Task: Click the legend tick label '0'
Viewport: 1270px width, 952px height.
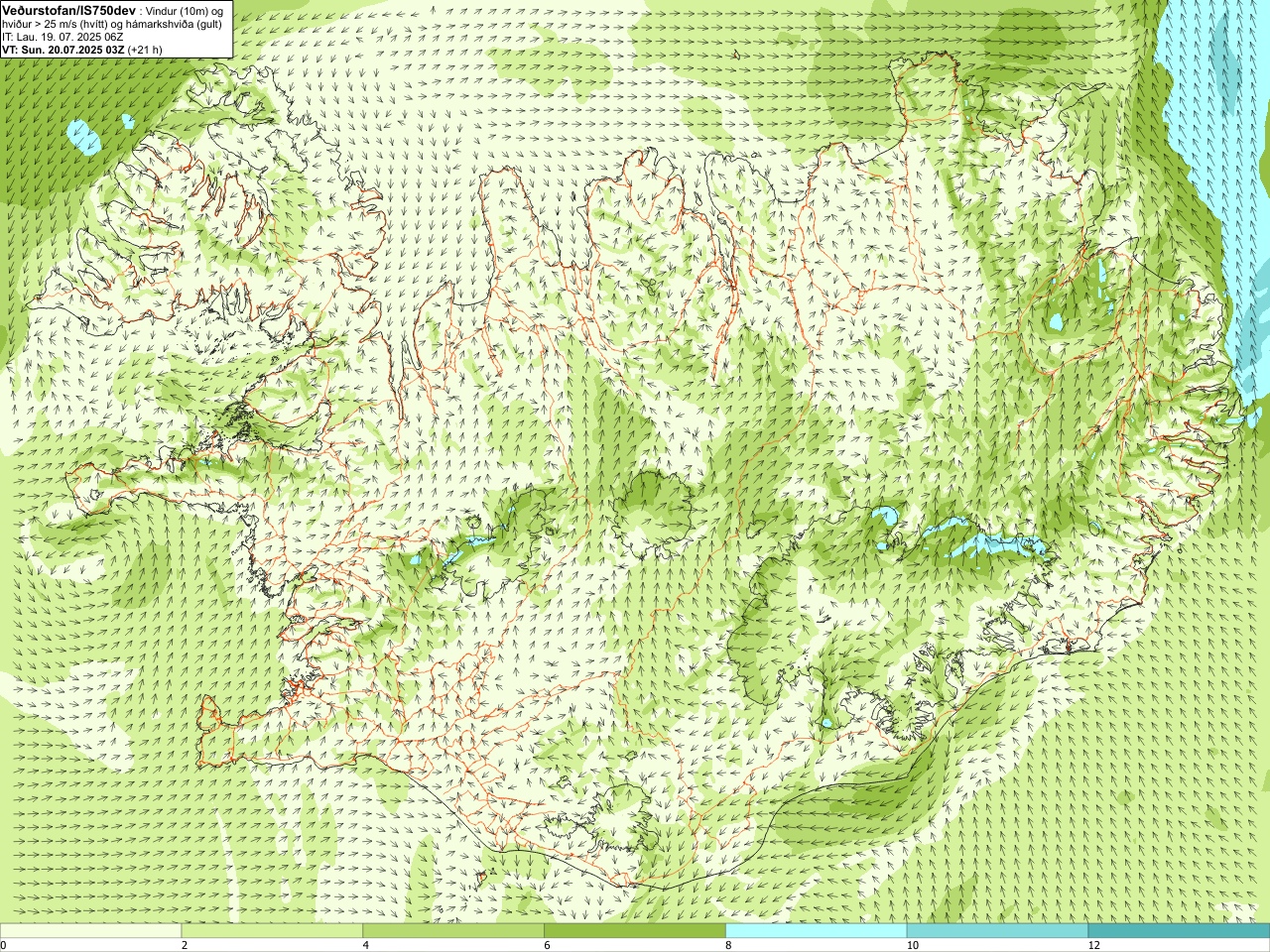Action: tap(4, 946)
